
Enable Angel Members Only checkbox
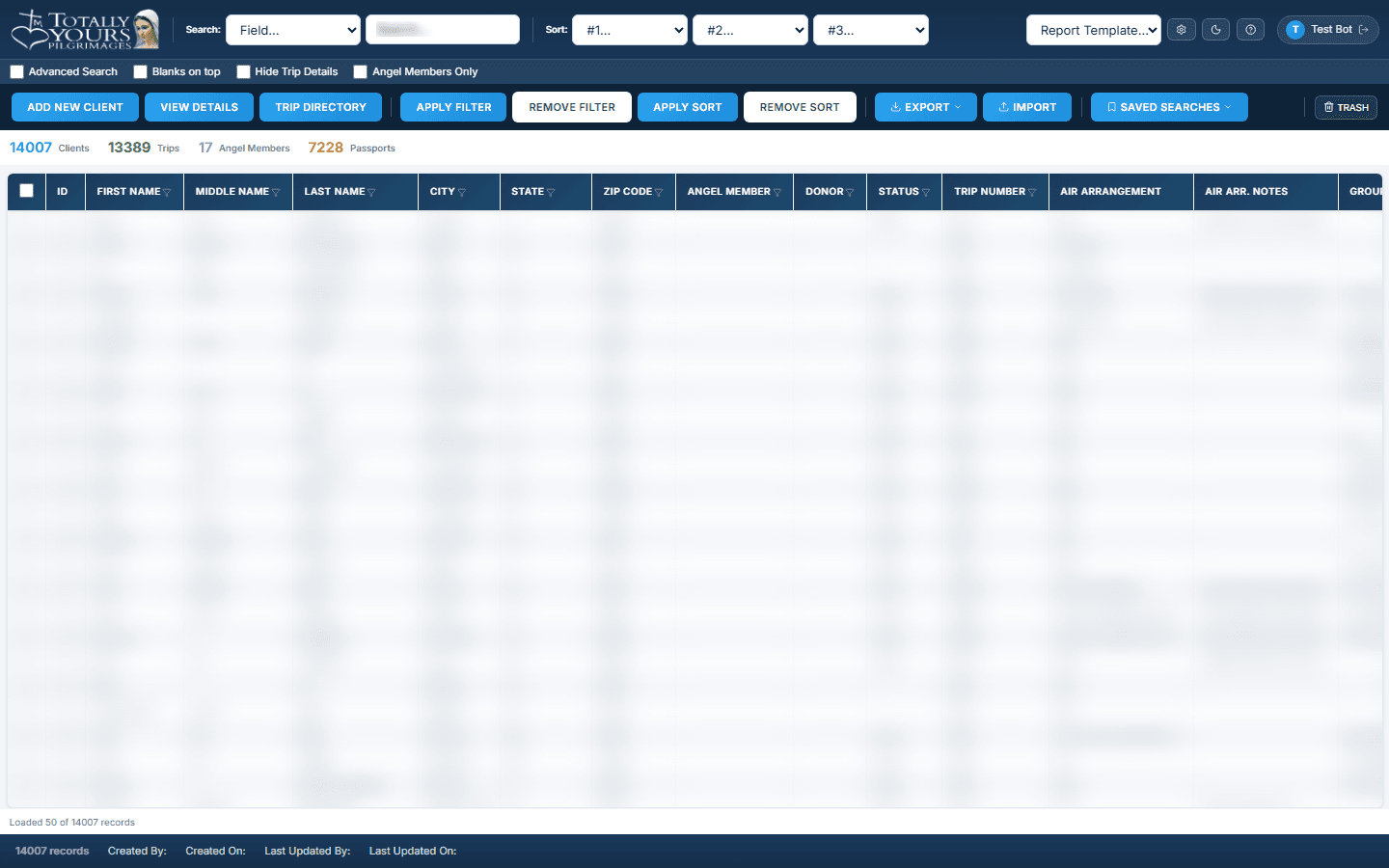(x=360, y=71)
